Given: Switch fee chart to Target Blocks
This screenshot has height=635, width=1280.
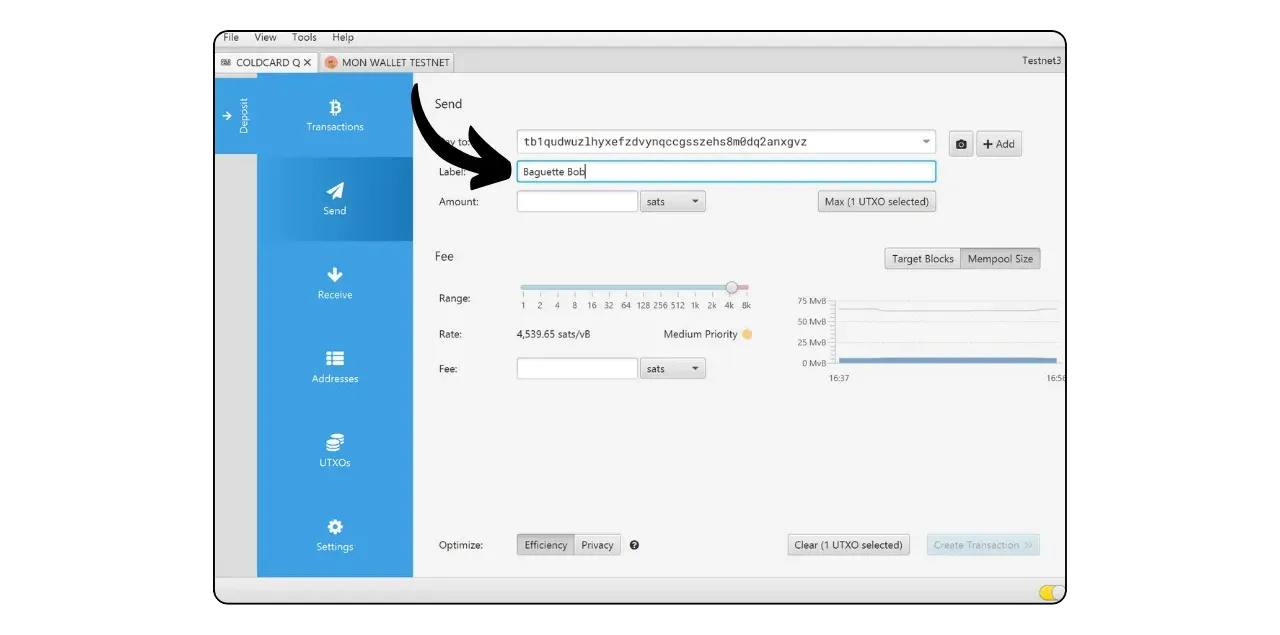Looking at the screenshot, I should click(922, 259).
